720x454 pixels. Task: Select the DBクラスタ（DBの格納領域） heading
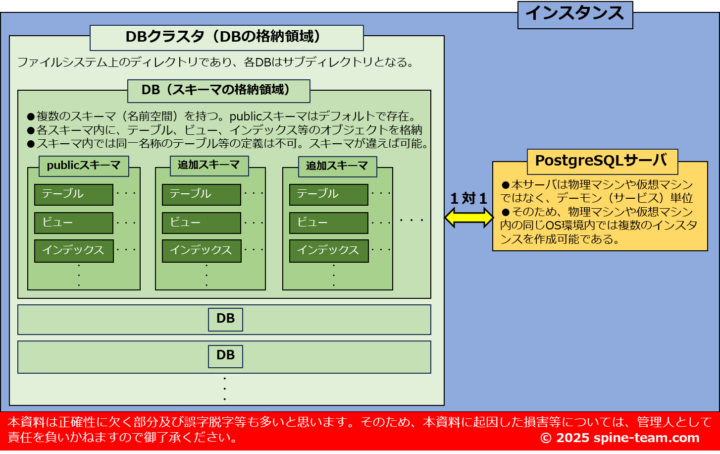pos(226,38)
